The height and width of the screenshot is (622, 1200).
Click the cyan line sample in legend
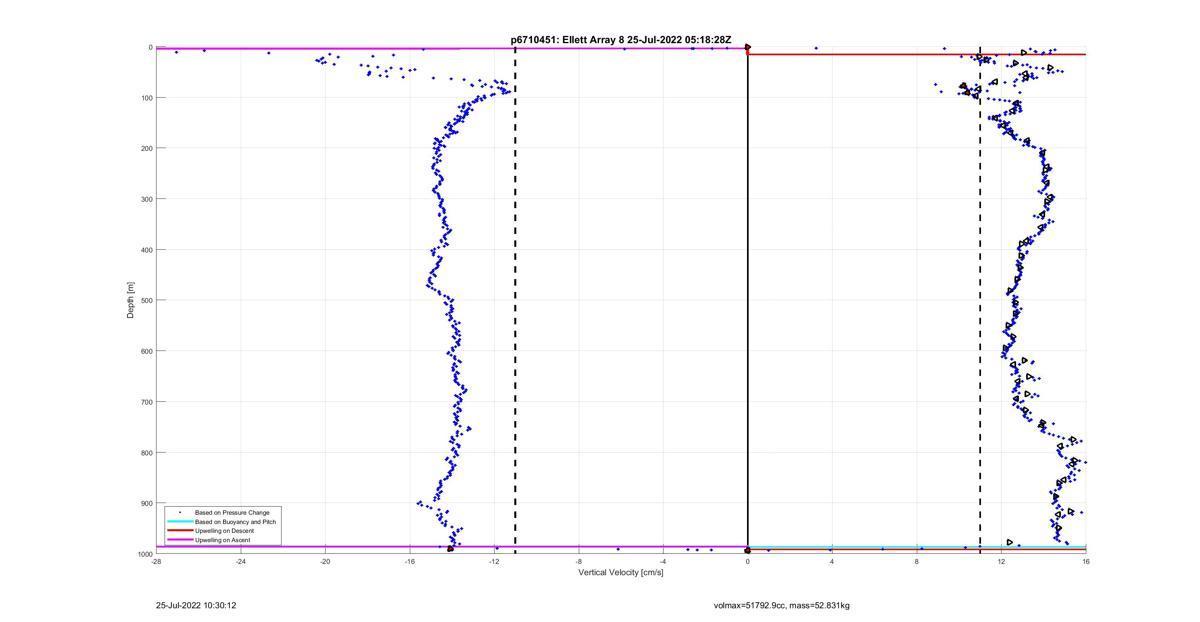(x=180, y=522)
